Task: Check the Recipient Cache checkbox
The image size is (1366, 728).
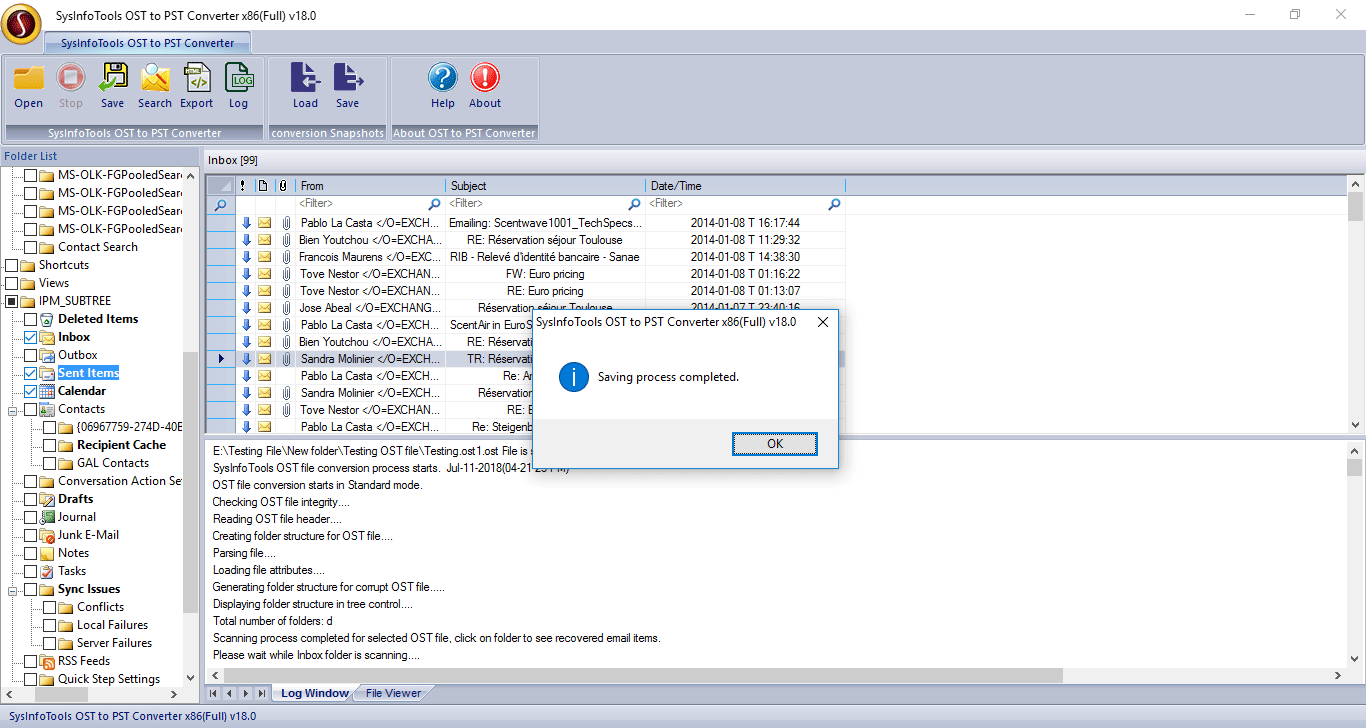Action: click(50, 446)
